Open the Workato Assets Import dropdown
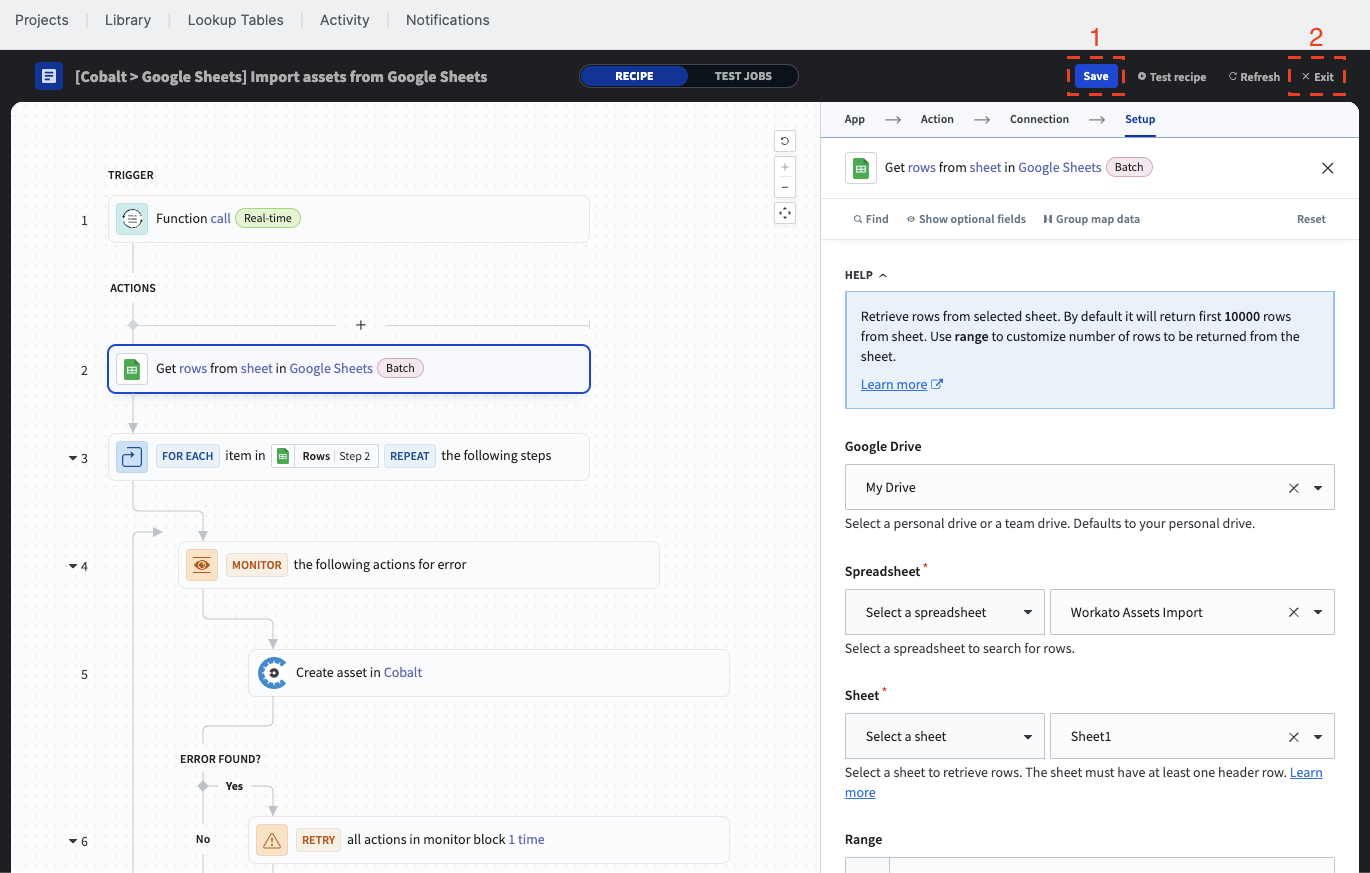This screenshot has height=873, width=1370. pyautogui.click(x=1318, y=612)
